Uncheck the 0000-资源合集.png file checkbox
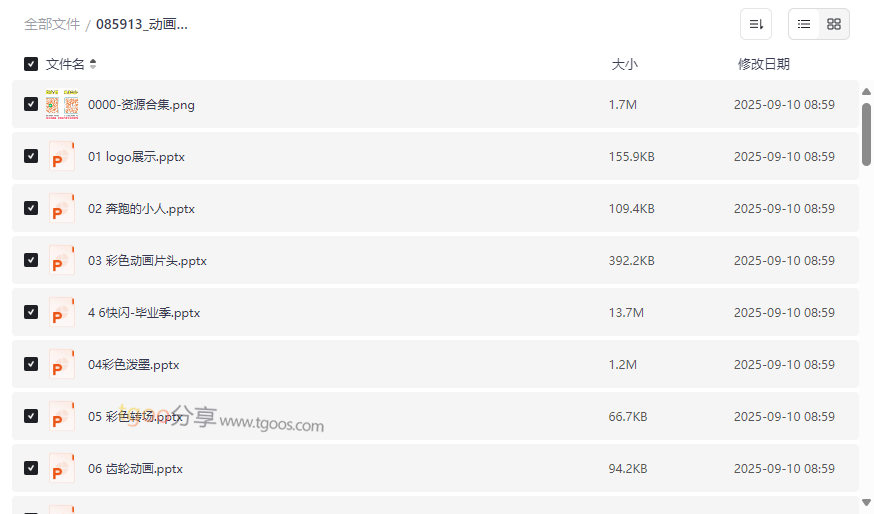Screen dimensions: 874x514 pyautogui.click(x=31, y=104)
